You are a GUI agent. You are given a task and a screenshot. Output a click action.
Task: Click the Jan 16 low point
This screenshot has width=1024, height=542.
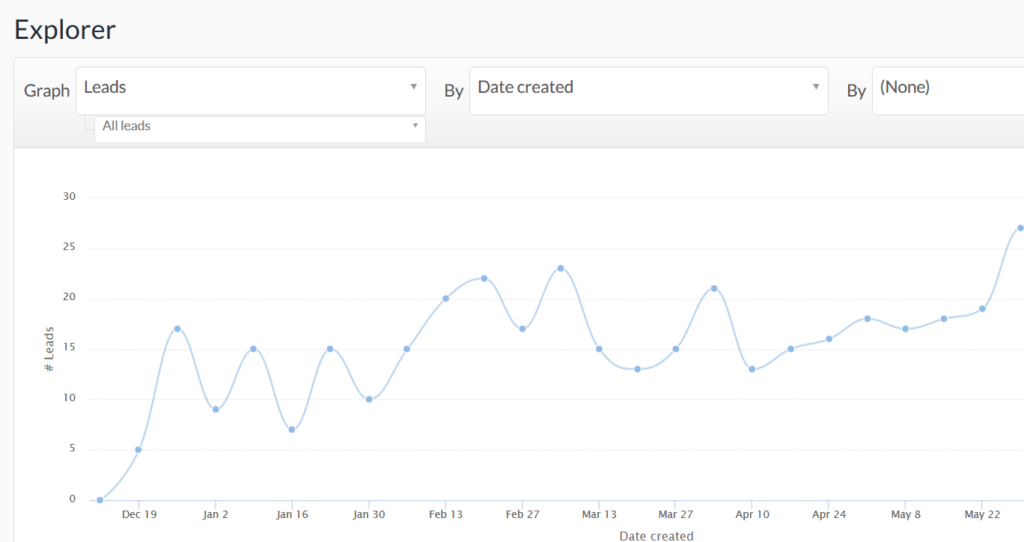click(x=292, y=429)
